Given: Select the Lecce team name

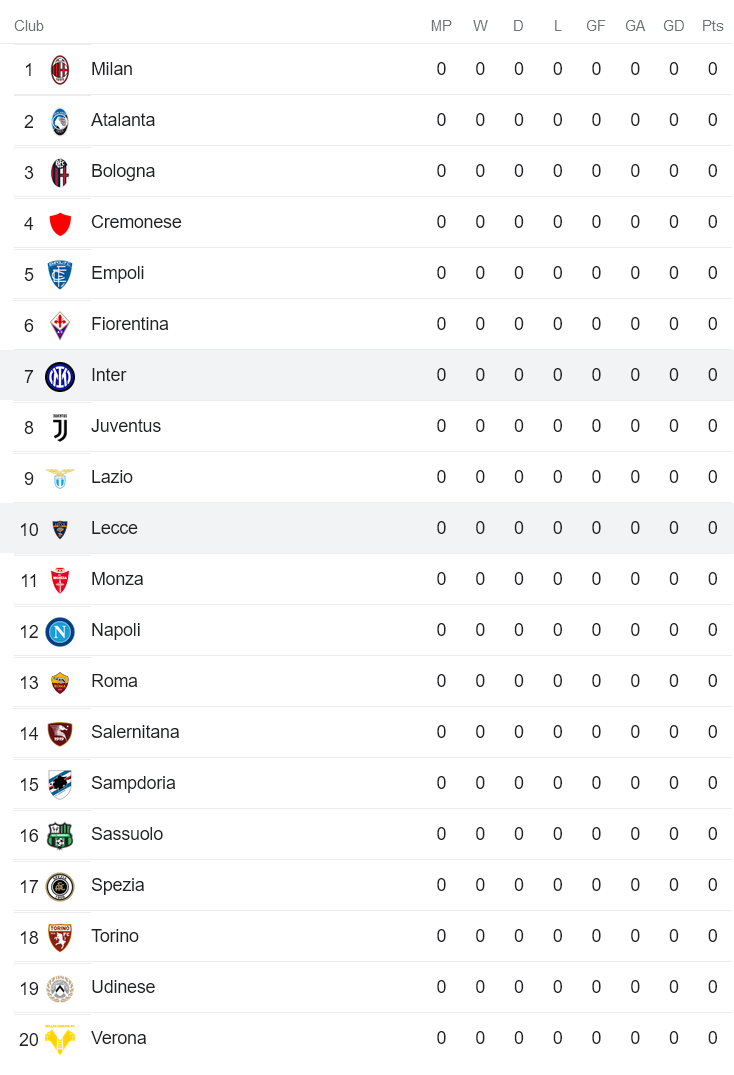Looking at the screenshot, I should point(114,528).
